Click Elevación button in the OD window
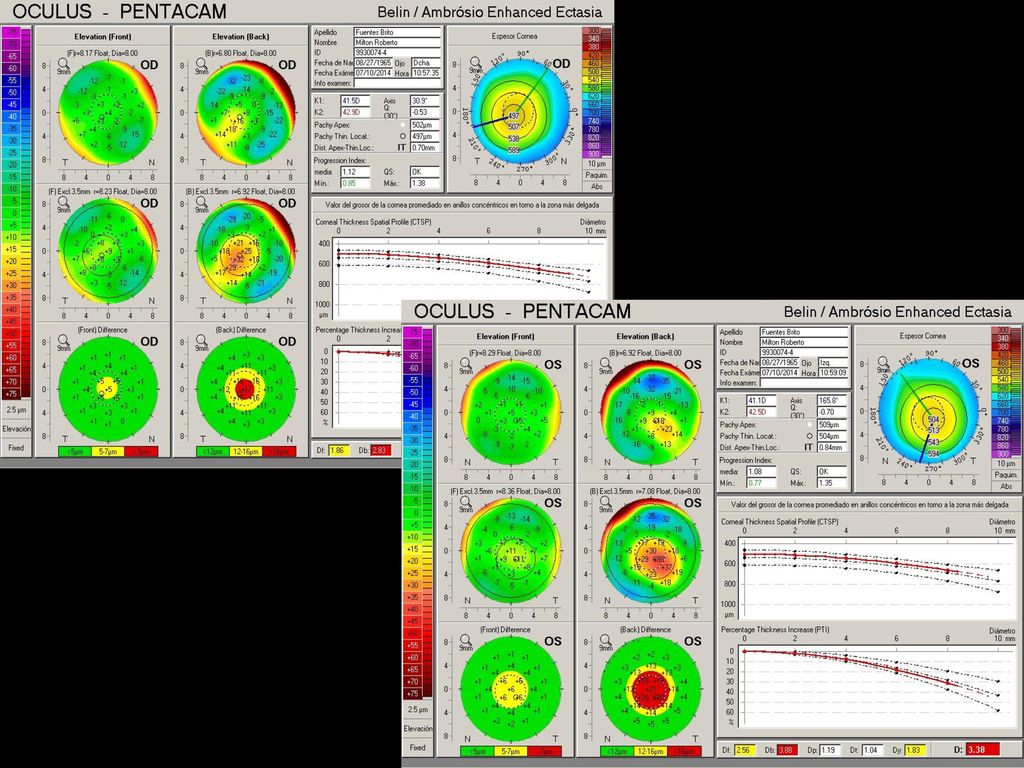The image size is (1024, 768). (16, 429)
